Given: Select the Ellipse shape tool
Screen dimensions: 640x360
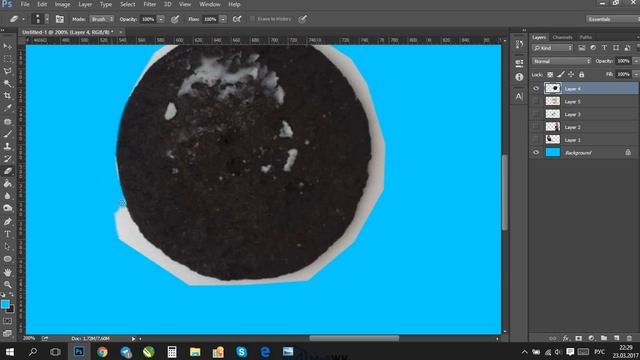Looking at the screenshot, I should coord(7,259).
